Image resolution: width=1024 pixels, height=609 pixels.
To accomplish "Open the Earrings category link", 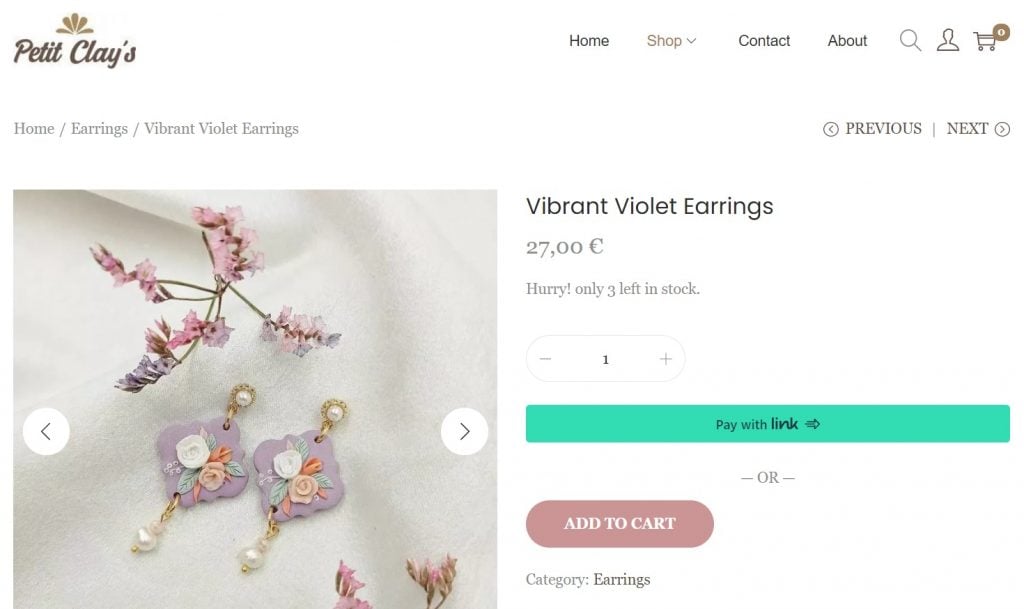I will pyautogui.click(x=621, y=579).
